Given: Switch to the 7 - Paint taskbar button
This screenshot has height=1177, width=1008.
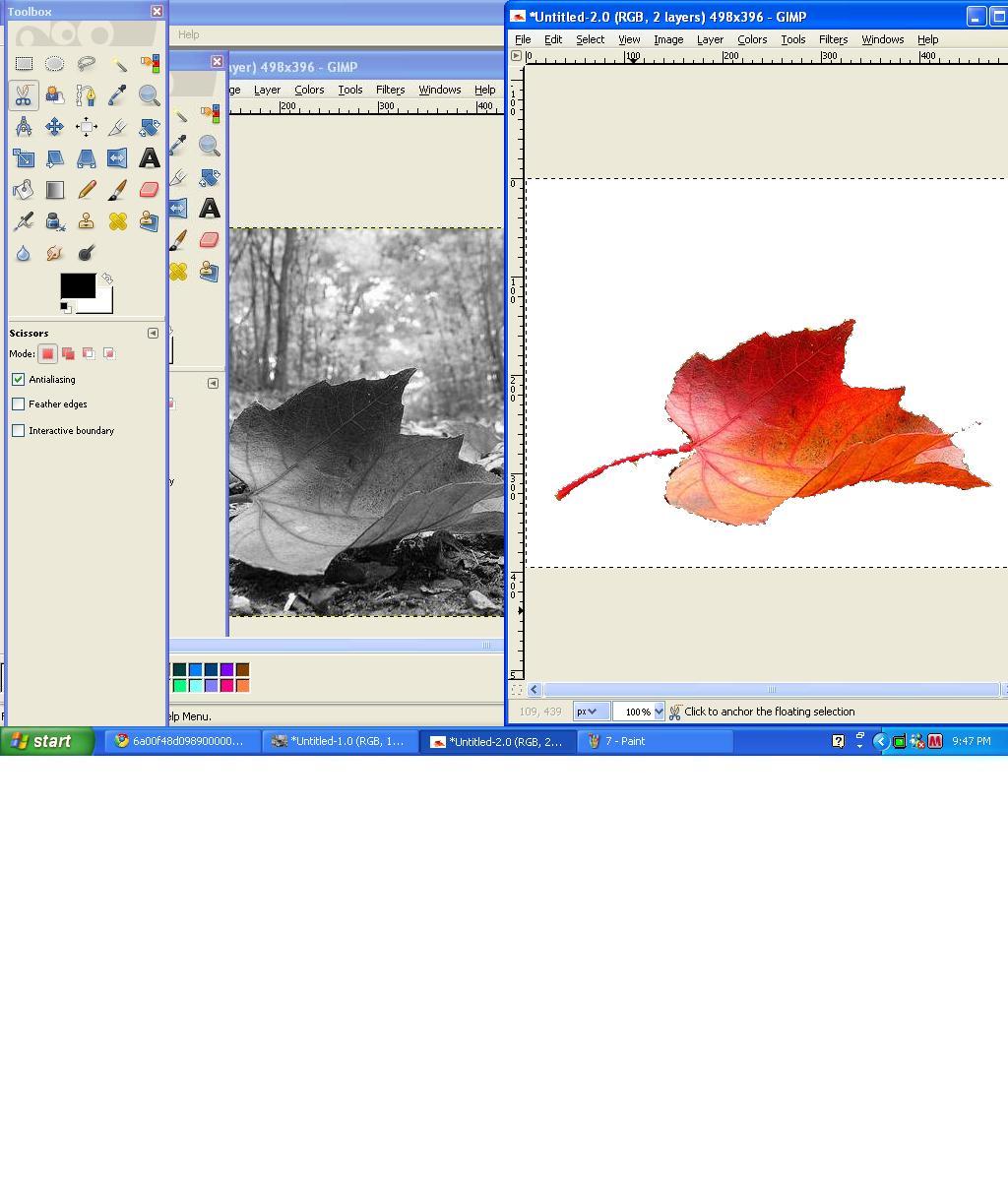Looking at the screenshot, I should 655,742.
